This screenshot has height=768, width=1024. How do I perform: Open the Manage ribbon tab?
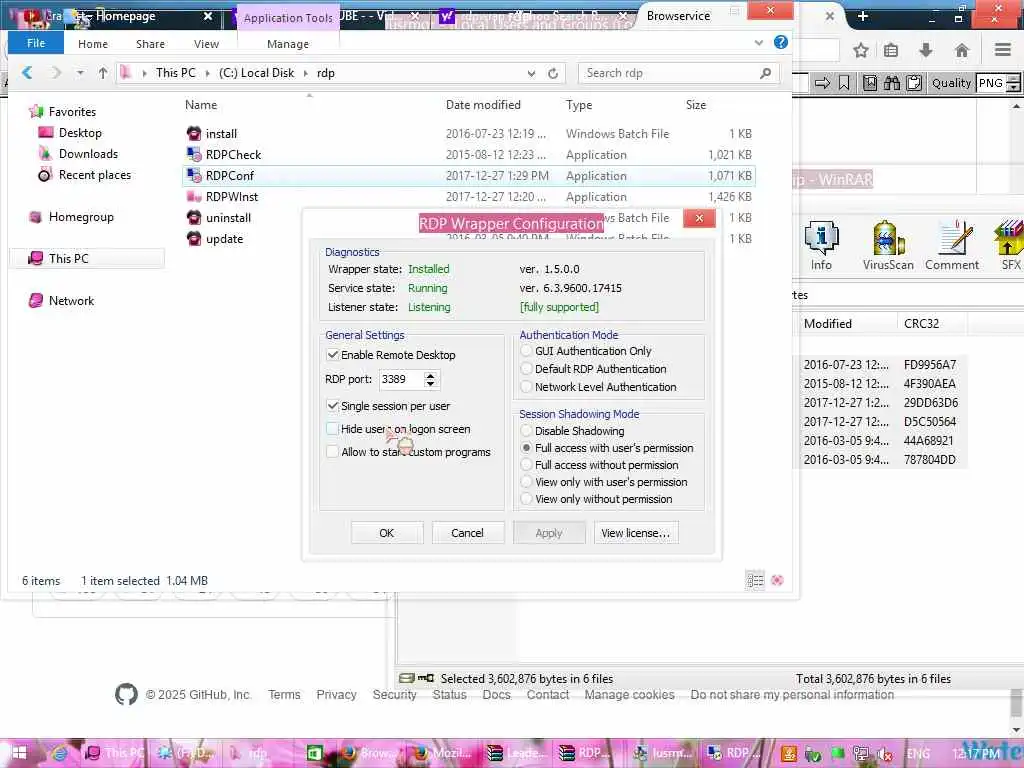tap(288, 44)
